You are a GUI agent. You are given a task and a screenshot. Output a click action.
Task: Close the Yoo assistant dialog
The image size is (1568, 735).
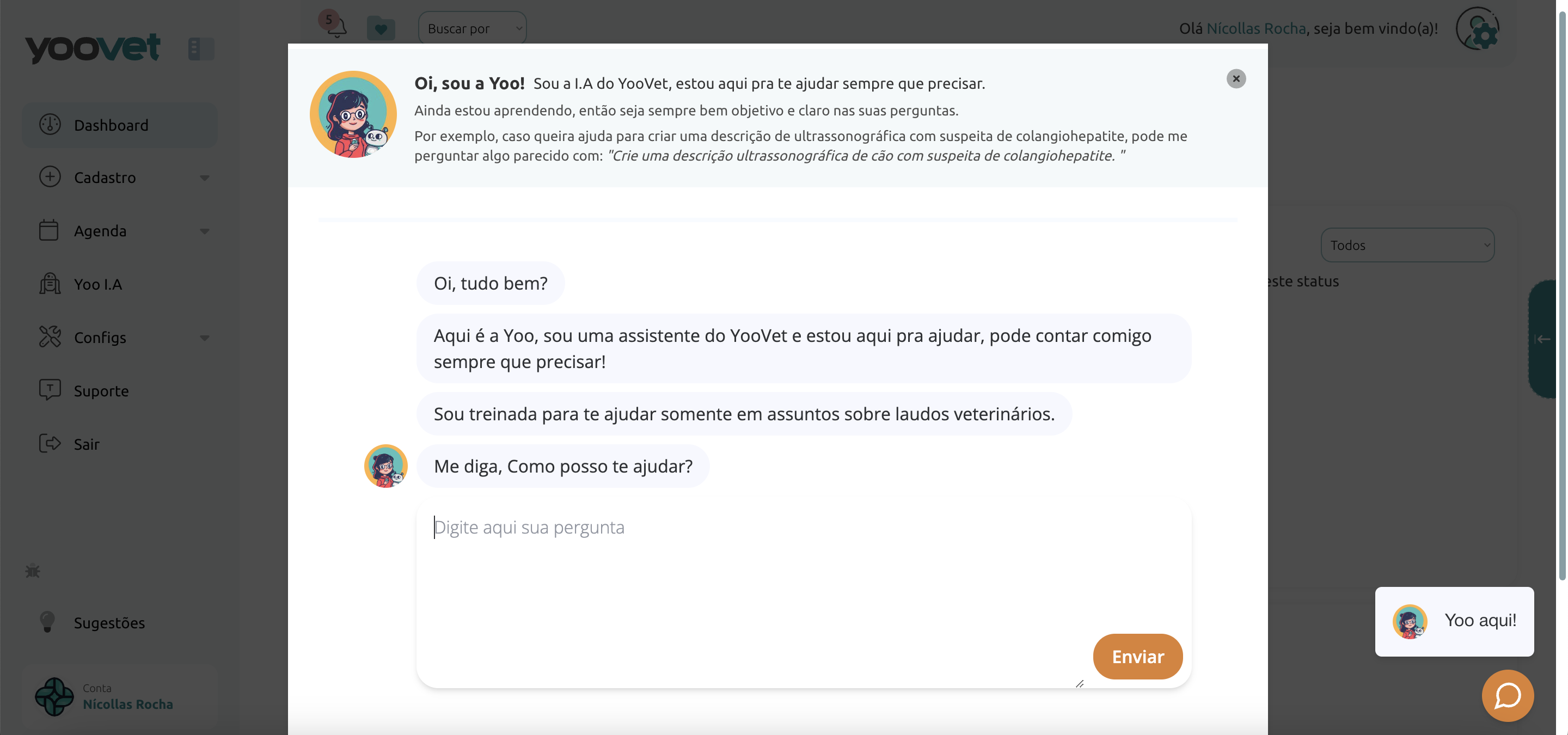1236,78
